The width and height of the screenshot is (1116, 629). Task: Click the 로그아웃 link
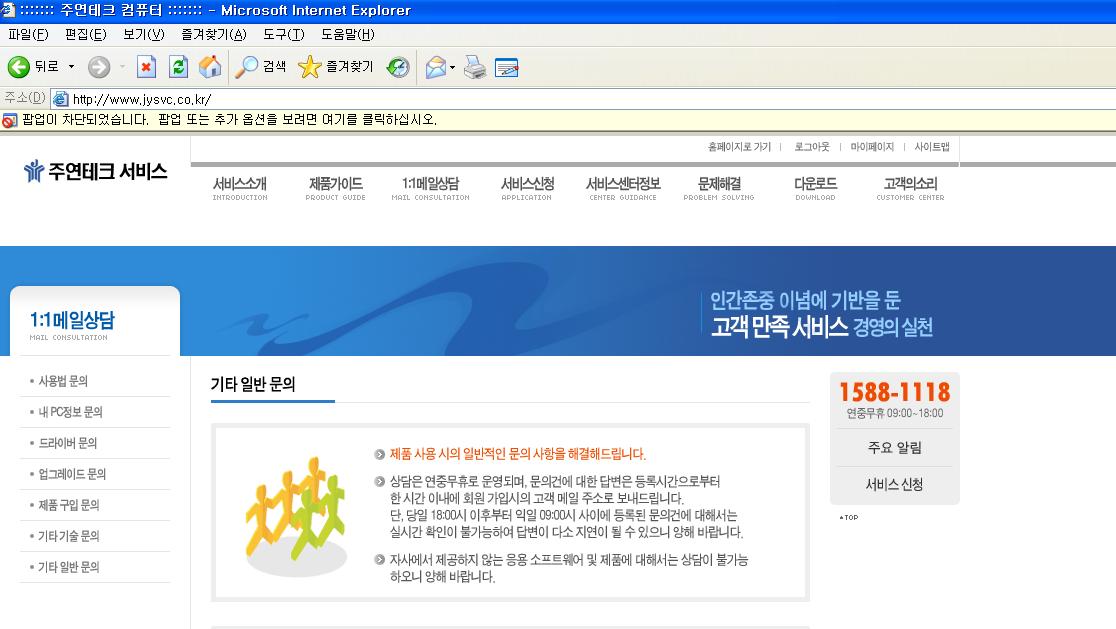(811, 147)
